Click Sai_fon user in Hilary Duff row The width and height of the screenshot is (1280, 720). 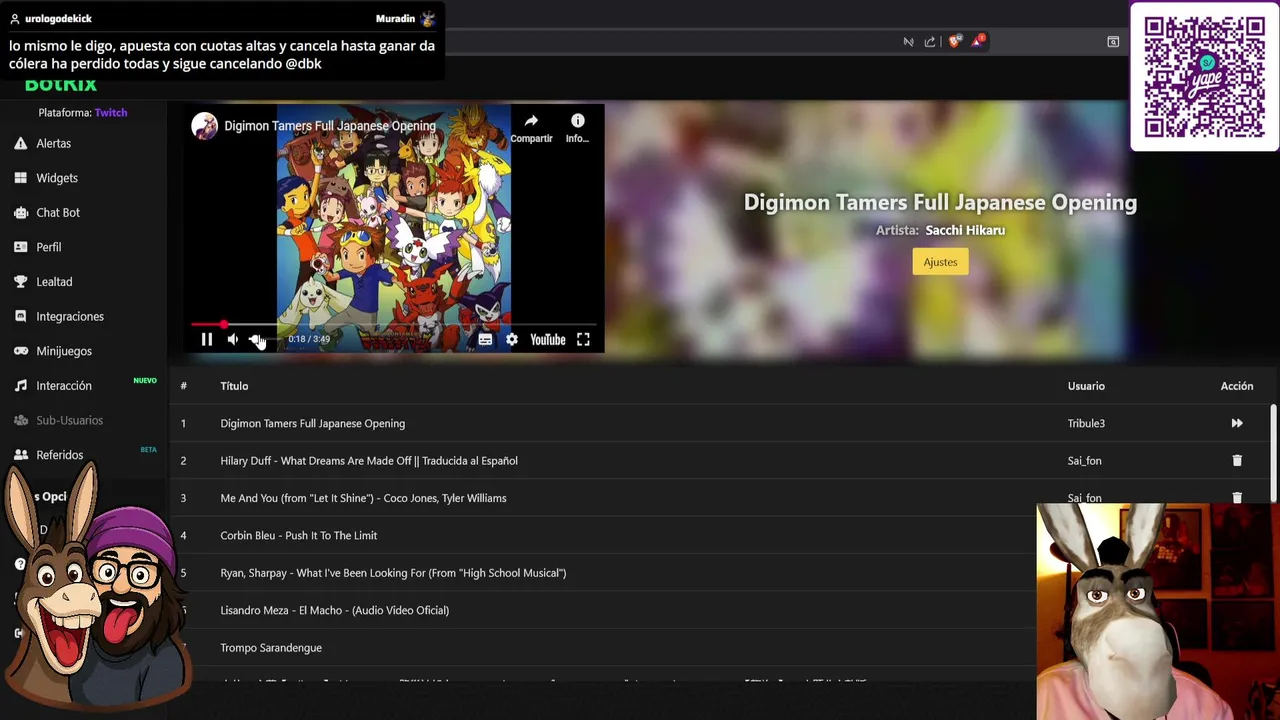tap(1084, 461)
